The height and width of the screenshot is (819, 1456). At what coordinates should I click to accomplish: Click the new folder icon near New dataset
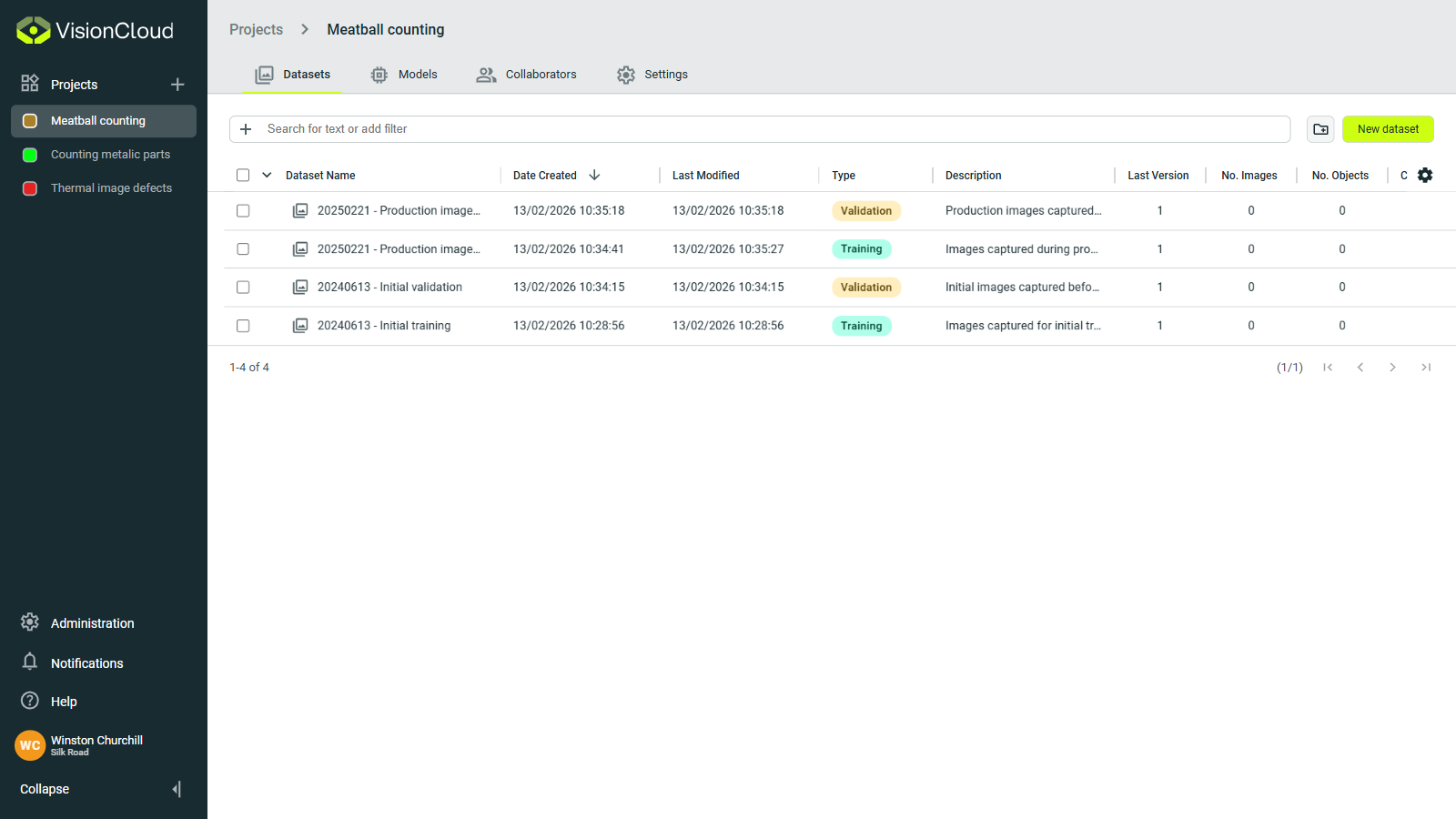[1320, 128]
